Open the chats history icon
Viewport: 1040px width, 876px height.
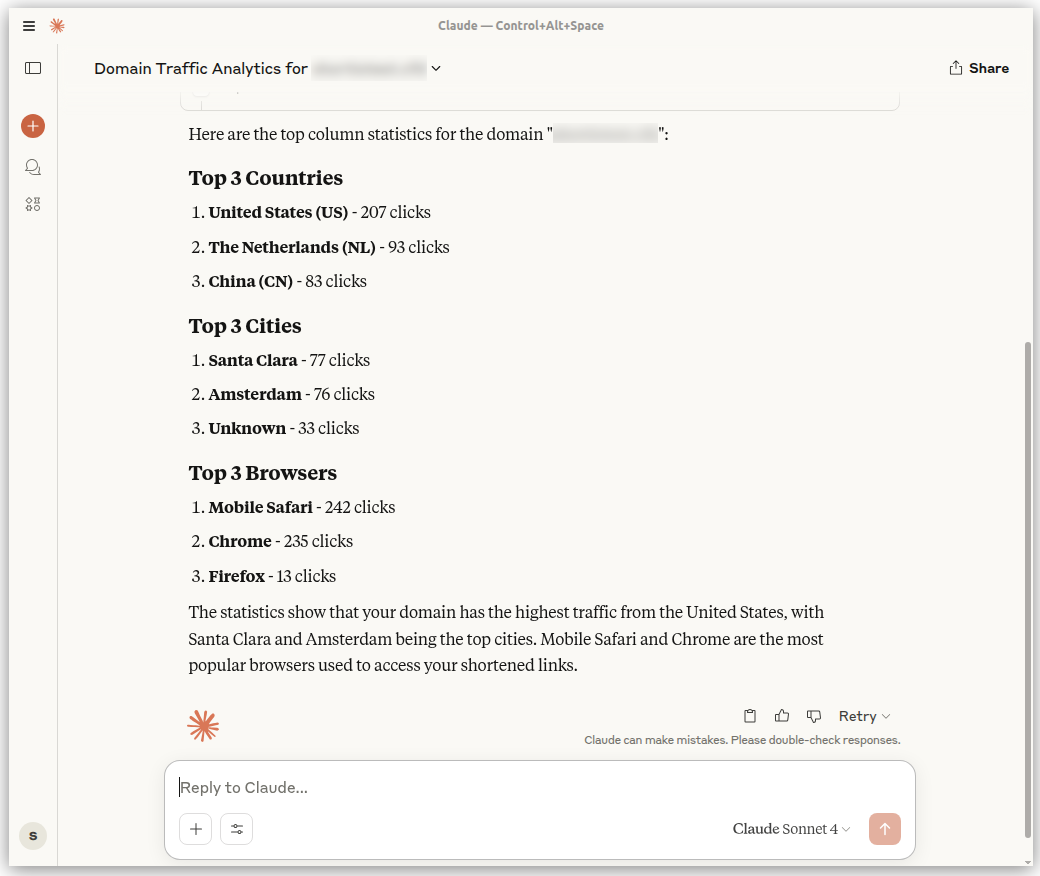click(33, 167)
